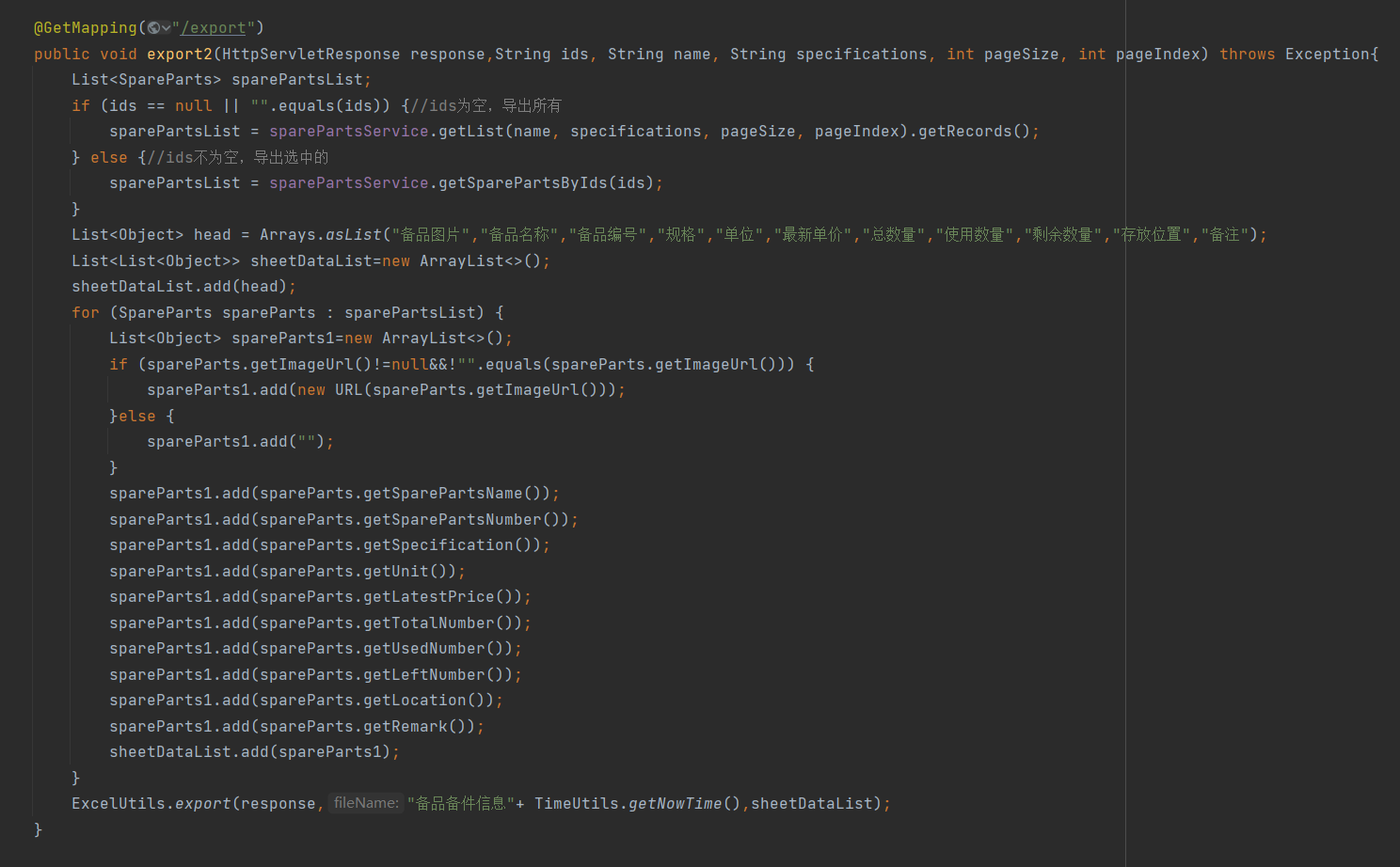Click the getRemark() getter call
Viewport: 1400px width, 867px height.
click(x=415, y=726)
